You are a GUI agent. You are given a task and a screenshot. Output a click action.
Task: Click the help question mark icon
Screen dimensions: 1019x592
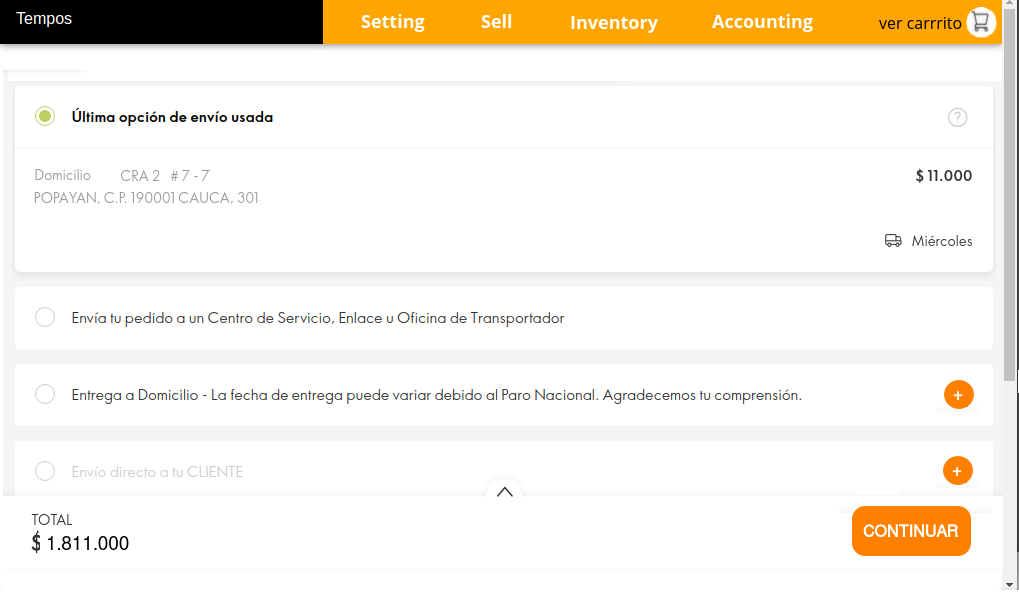957,117
